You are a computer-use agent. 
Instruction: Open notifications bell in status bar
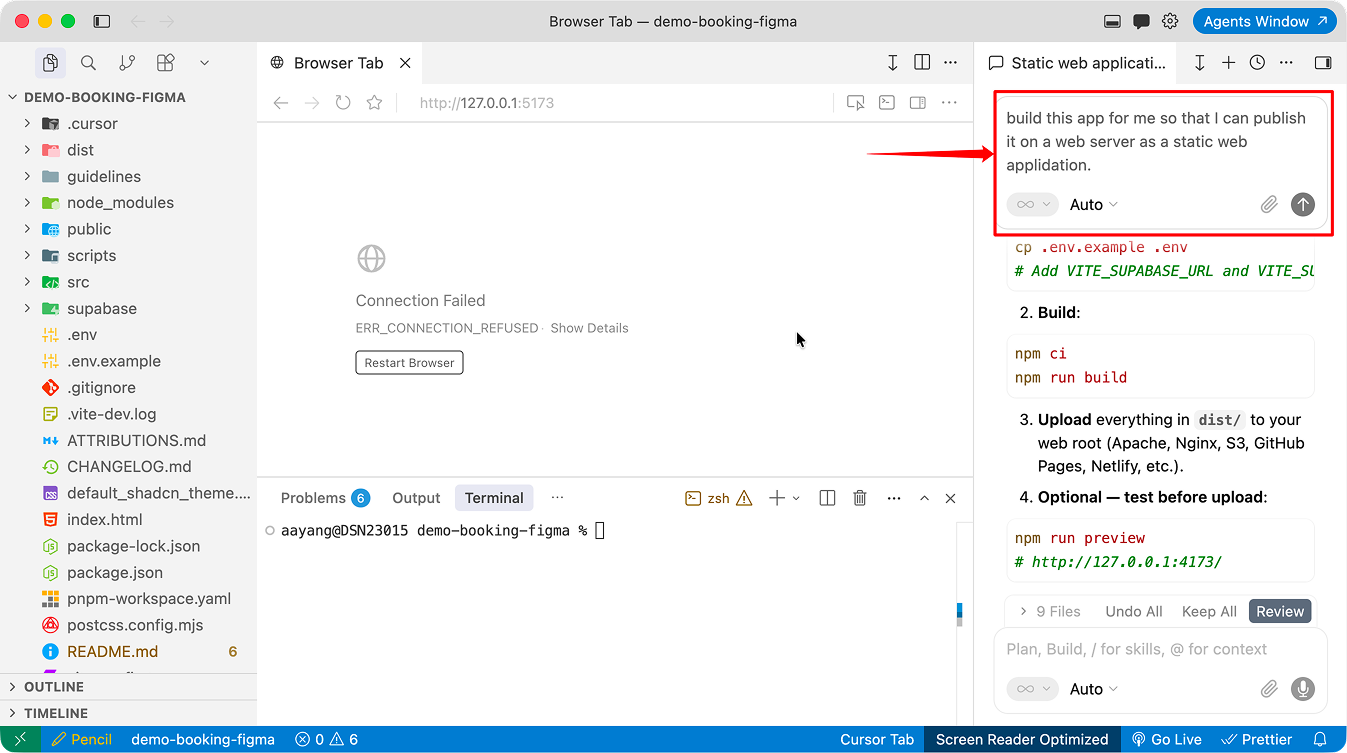pyautogui.click(x=1320, y=740)
